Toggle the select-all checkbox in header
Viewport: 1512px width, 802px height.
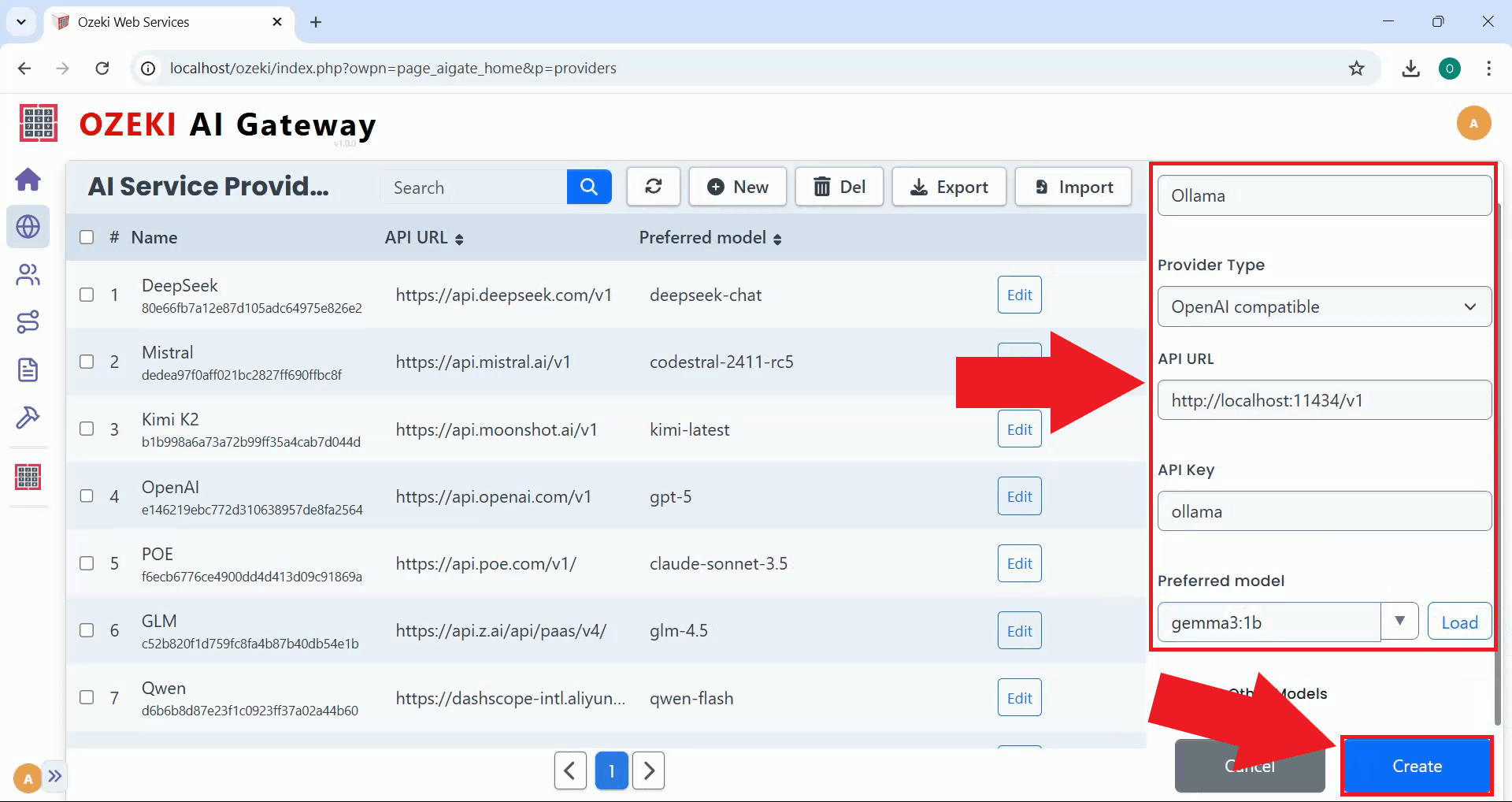coord(87,237)
